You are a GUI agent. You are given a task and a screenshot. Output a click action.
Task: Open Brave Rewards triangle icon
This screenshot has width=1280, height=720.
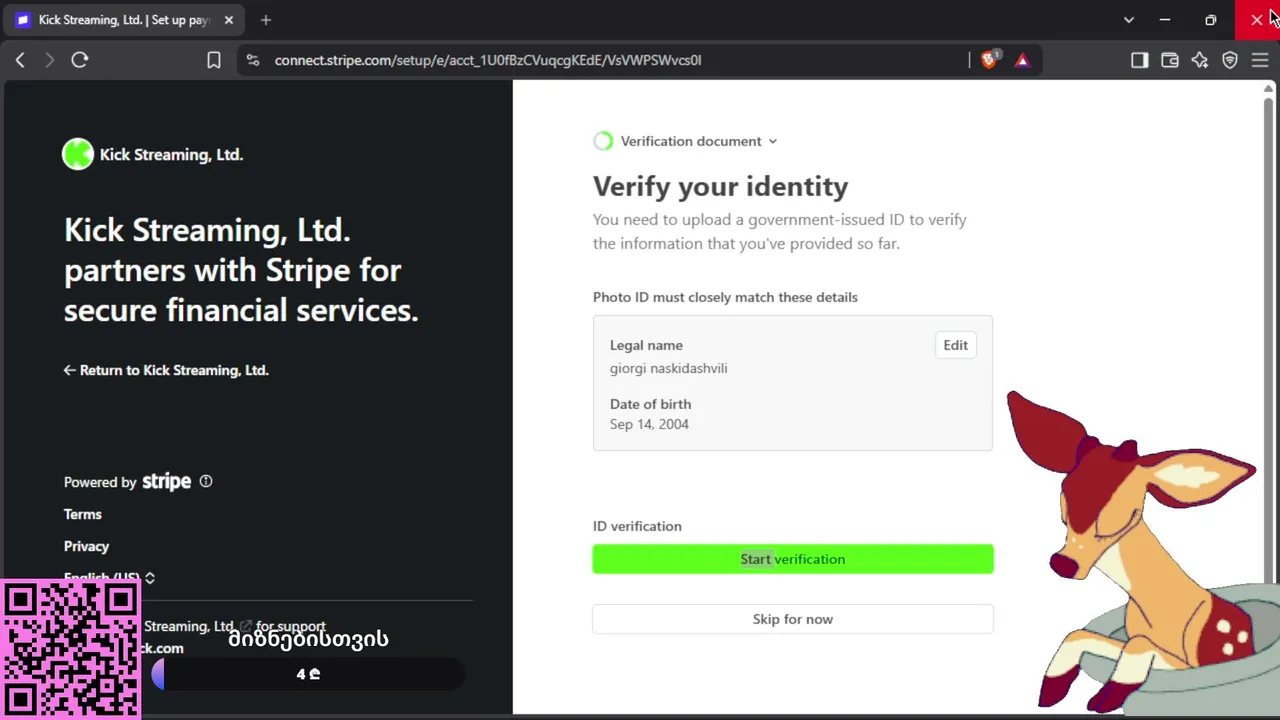pos(1022,60)
